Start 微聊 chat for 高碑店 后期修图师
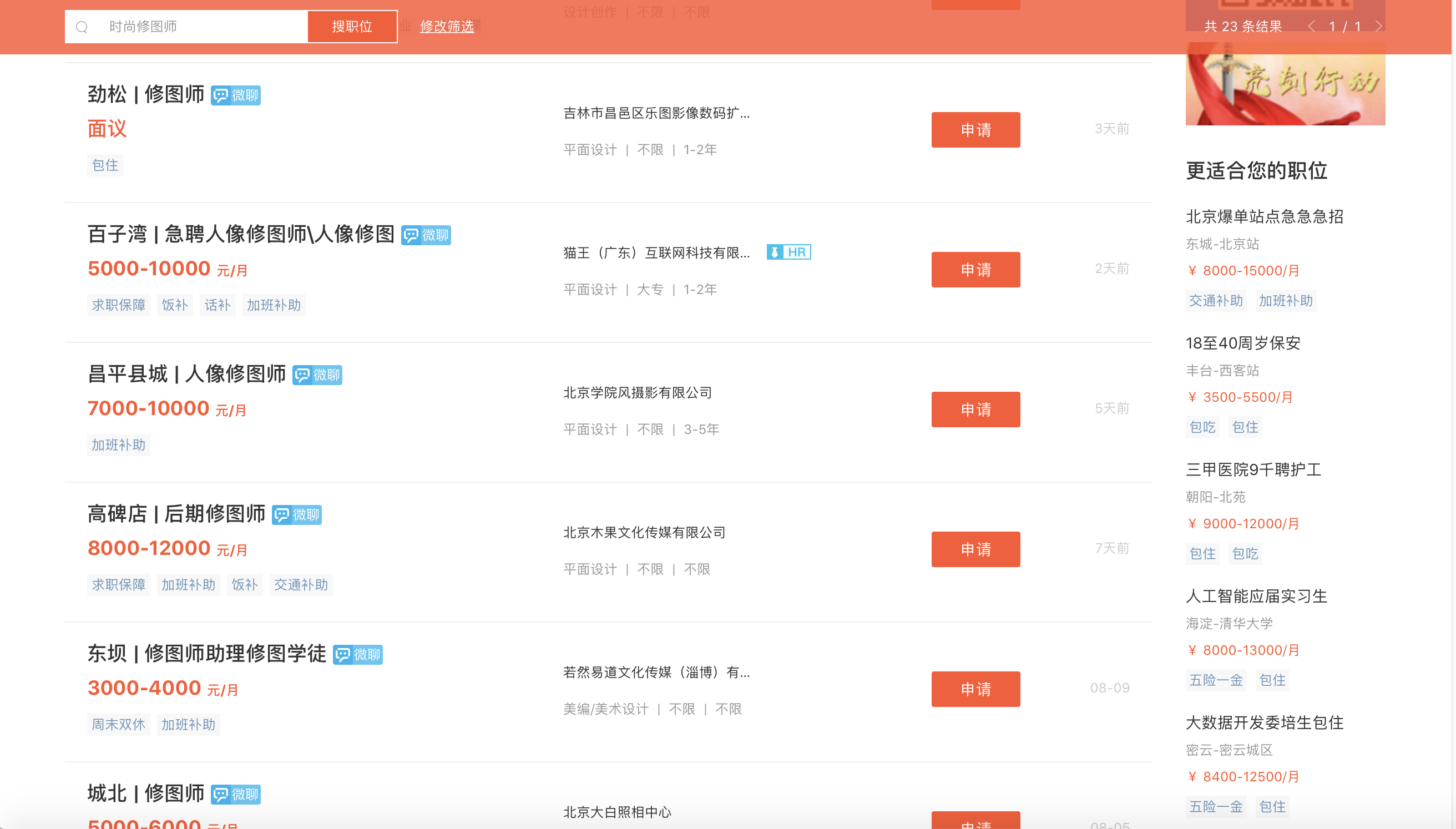The height and width of the screenshot is (829, 1456). [x=296, y=515]
